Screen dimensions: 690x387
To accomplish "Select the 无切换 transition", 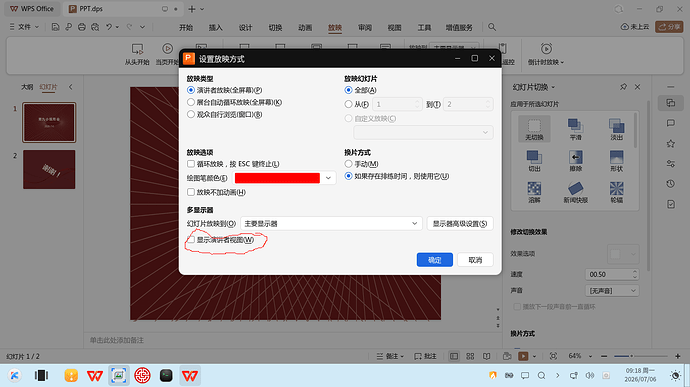I will [534, 129].
